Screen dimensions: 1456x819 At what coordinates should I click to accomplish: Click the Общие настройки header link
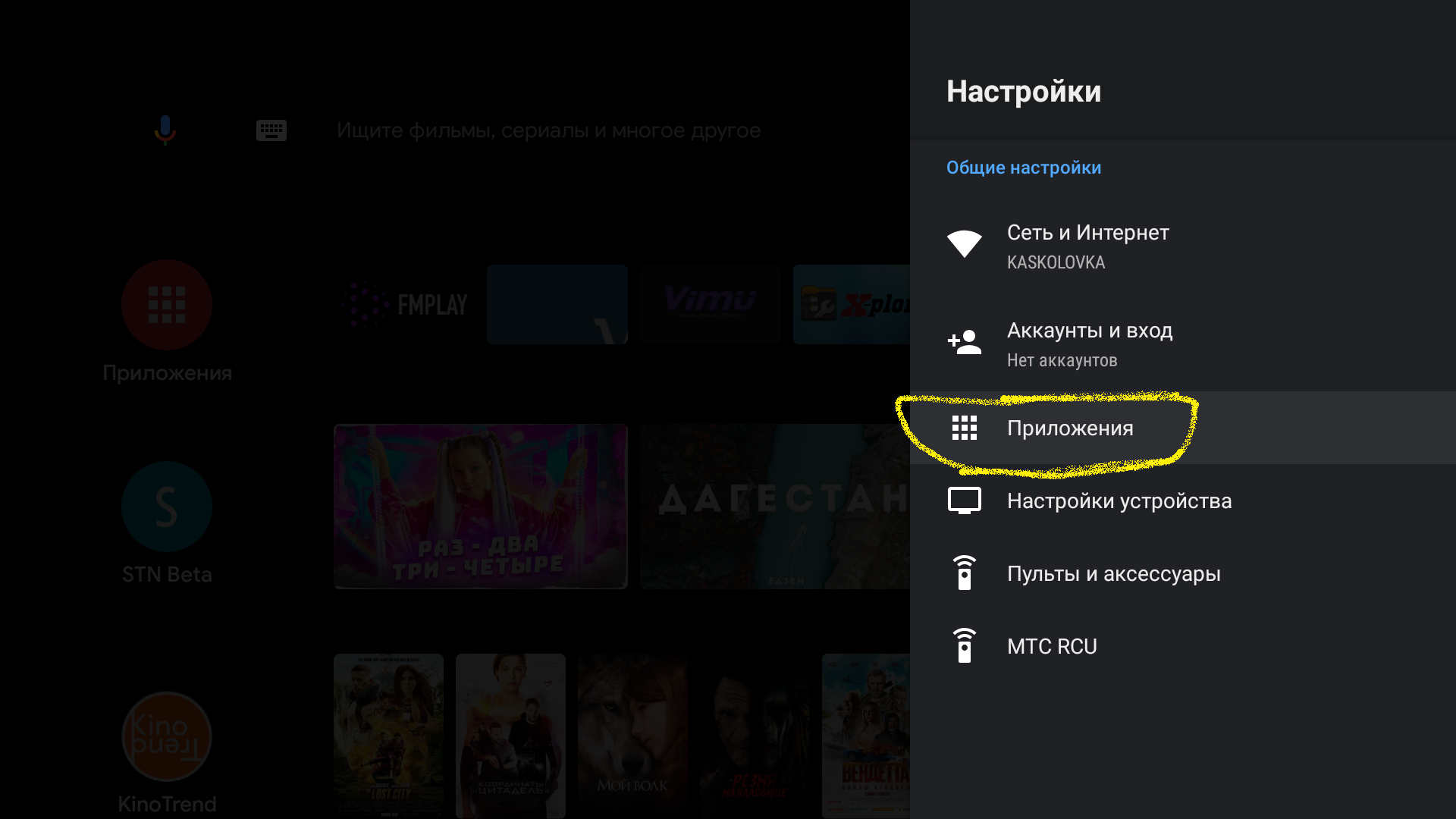(x=1023, y=168)
